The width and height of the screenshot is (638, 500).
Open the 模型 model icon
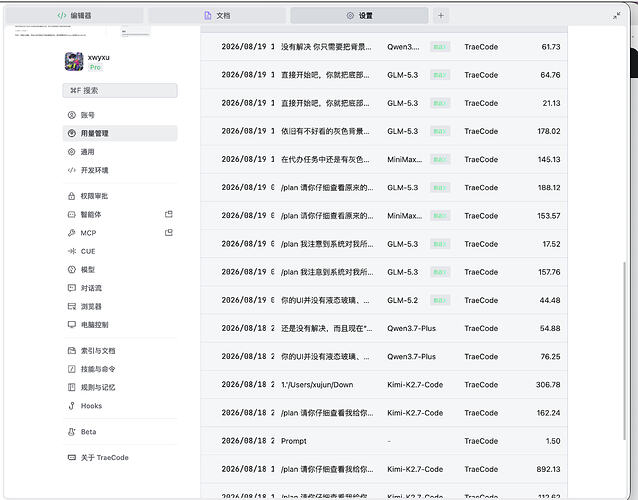point(72,269)
